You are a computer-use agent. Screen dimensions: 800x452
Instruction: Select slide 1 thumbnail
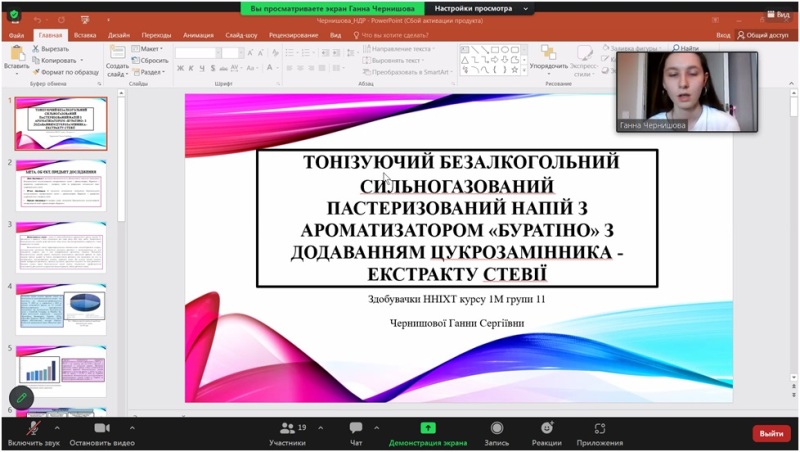click(x=61, y=123)
